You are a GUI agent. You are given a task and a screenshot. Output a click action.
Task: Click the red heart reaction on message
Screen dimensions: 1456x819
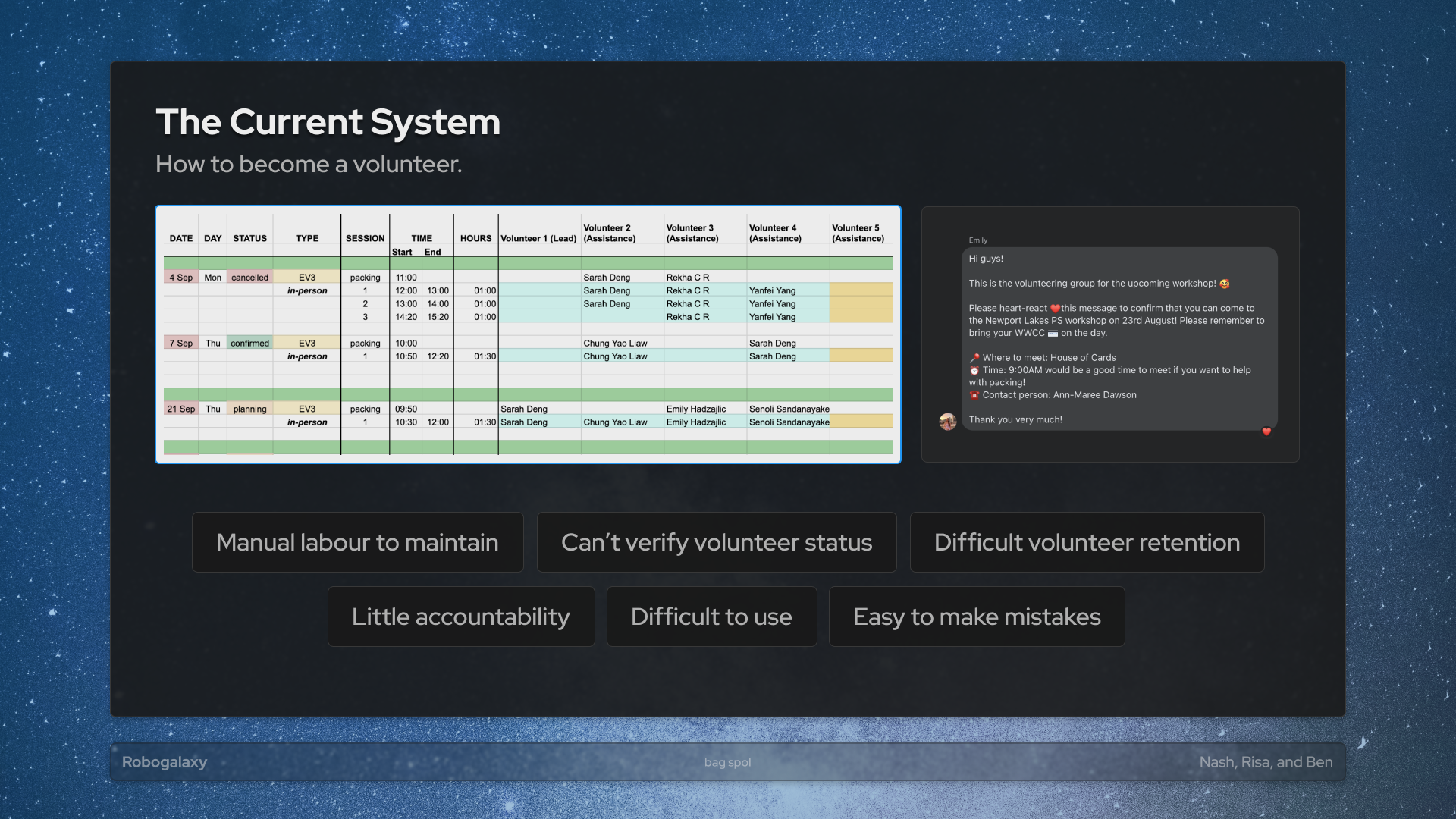(1266, 431)
